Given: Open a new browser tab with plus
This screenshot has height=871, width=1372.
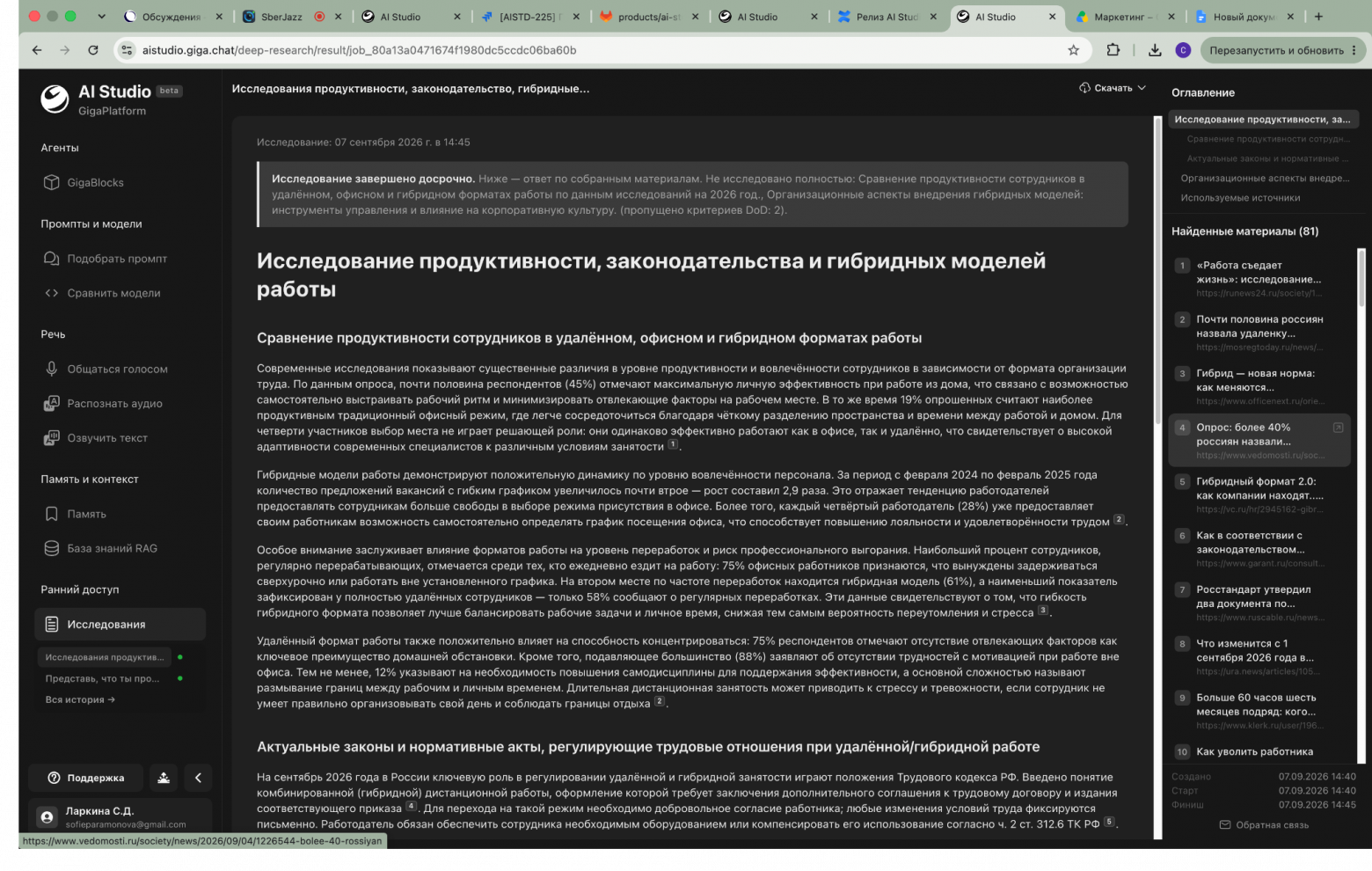Looking at the screenshot, I should (1318, 17).
